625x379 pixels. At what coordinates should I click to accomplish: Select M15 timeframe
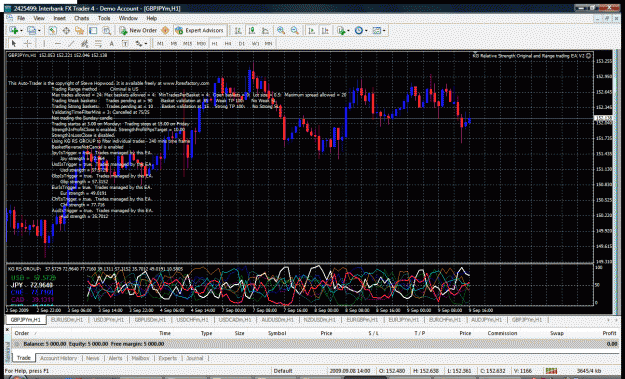tap(187, 43)
